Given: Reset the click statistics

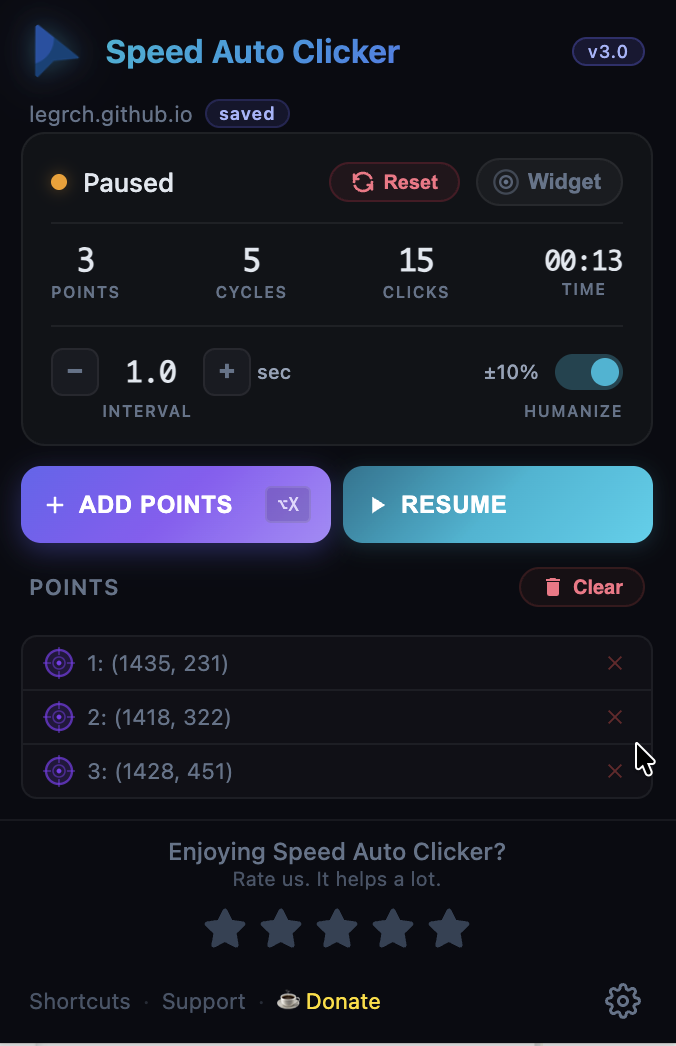Looking at the screenshot, I should point(394,182).
